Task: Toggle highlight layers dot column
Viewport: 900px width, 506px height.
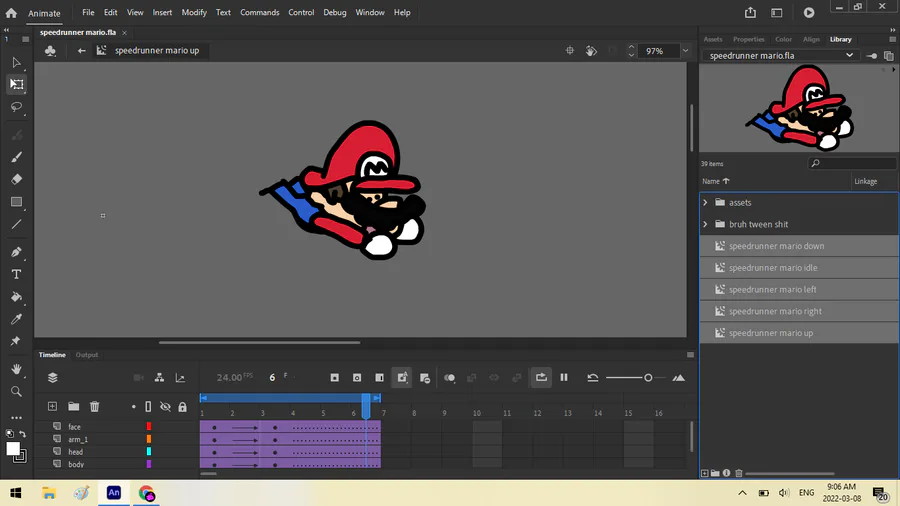Action: pyautogui.click(x=134, y=407)
